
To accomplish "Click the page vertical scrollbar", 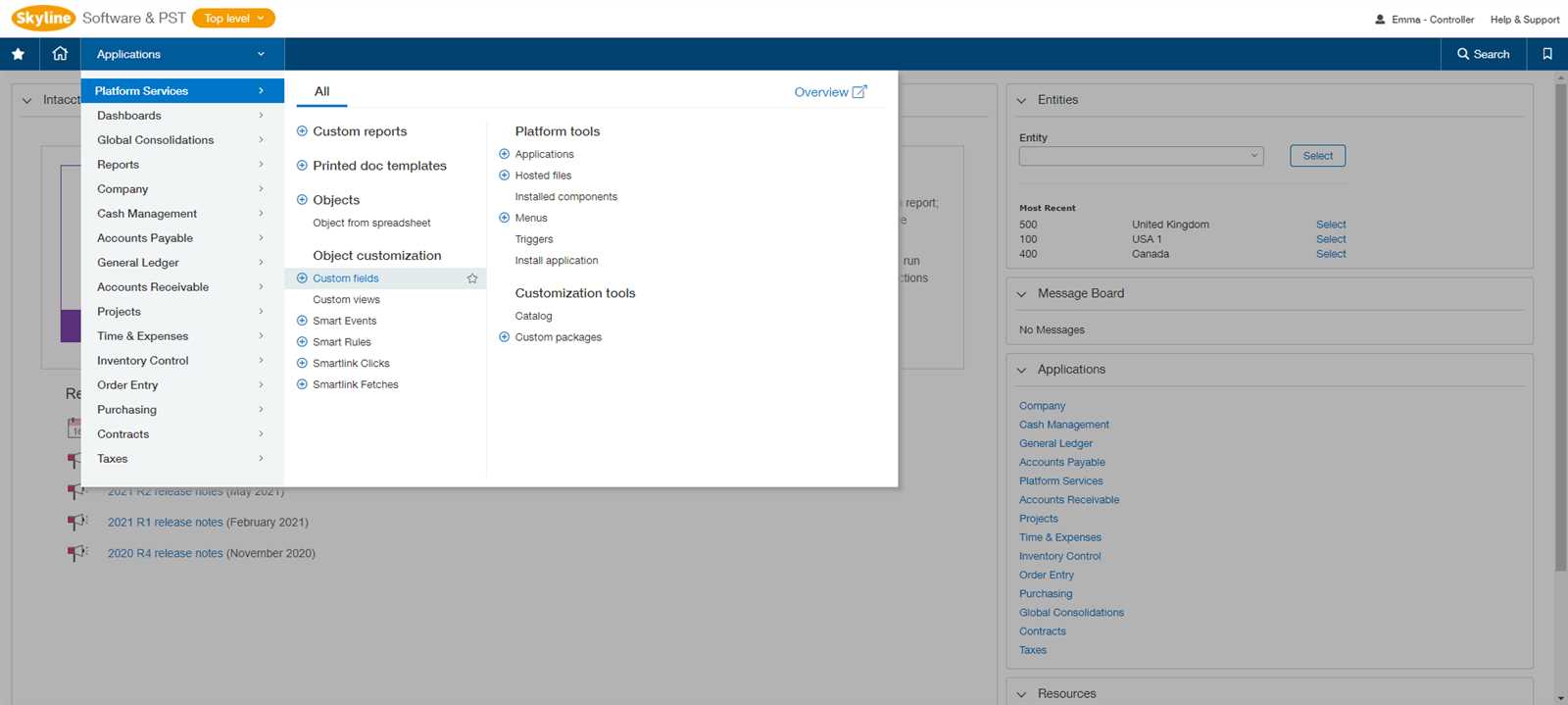I will click(x=1560, y=327).
